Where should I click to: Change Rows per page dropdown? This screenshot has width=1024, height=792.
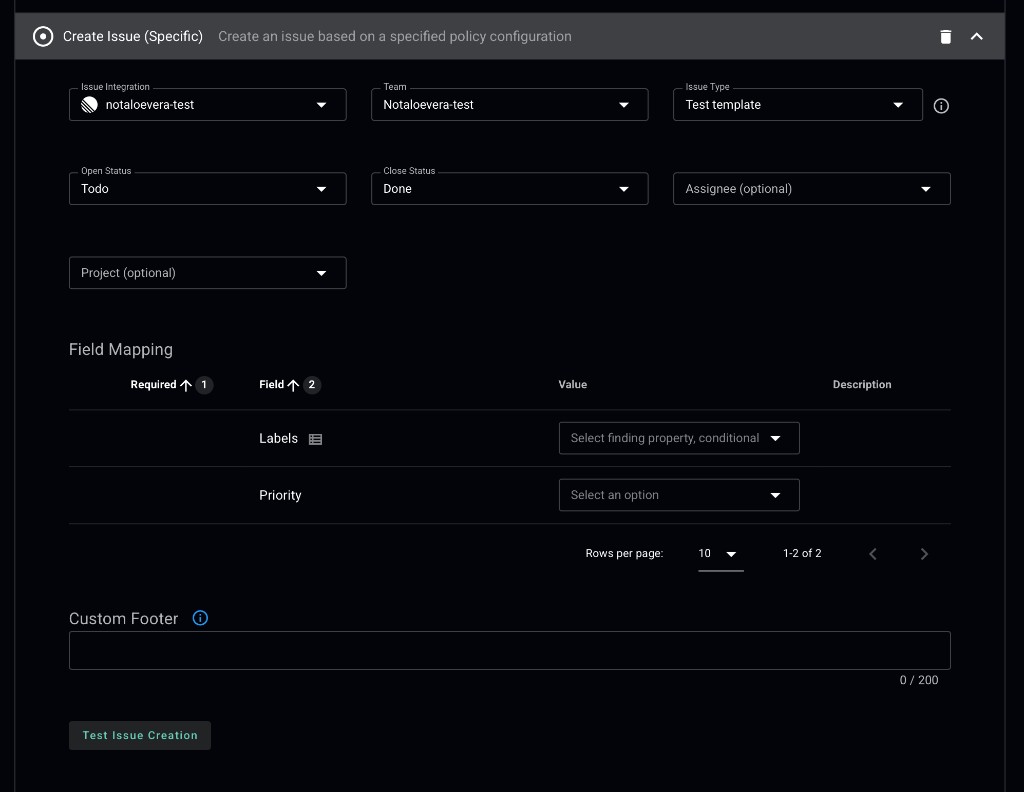point(720,554)
